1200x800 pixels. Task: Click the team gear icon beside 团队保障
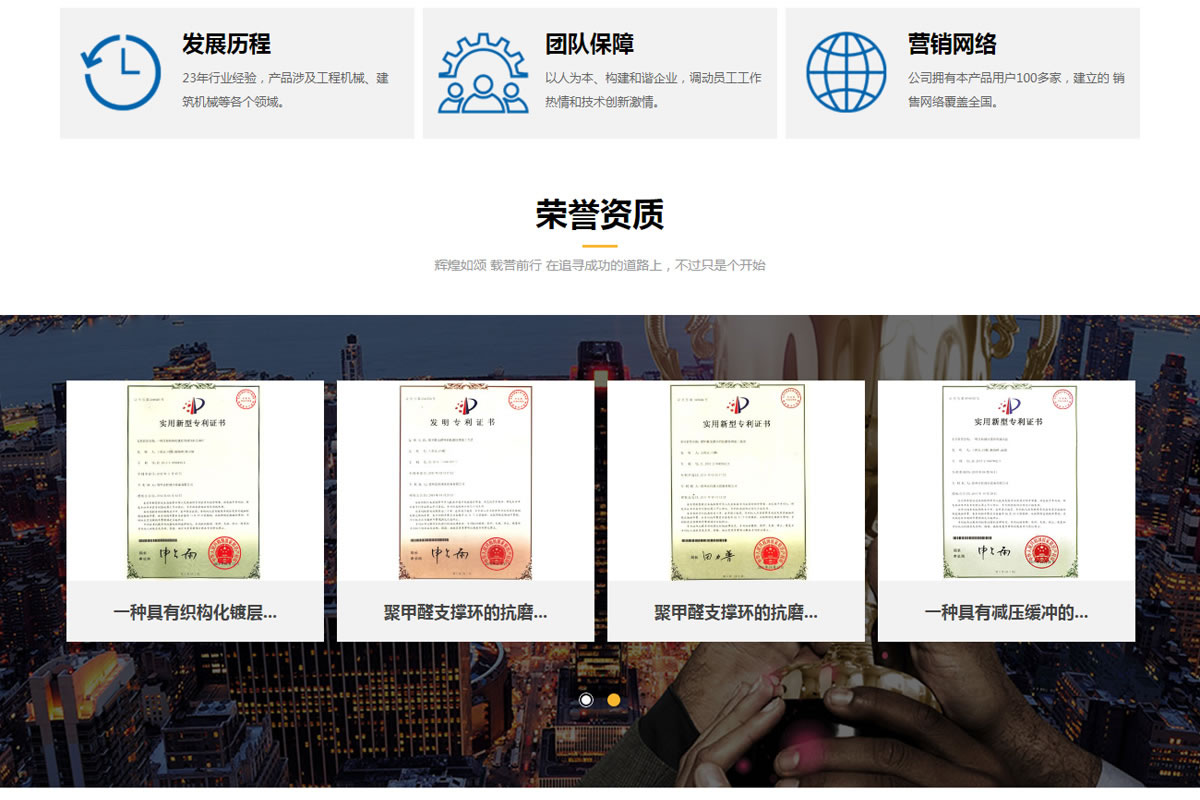coord(483,72)
